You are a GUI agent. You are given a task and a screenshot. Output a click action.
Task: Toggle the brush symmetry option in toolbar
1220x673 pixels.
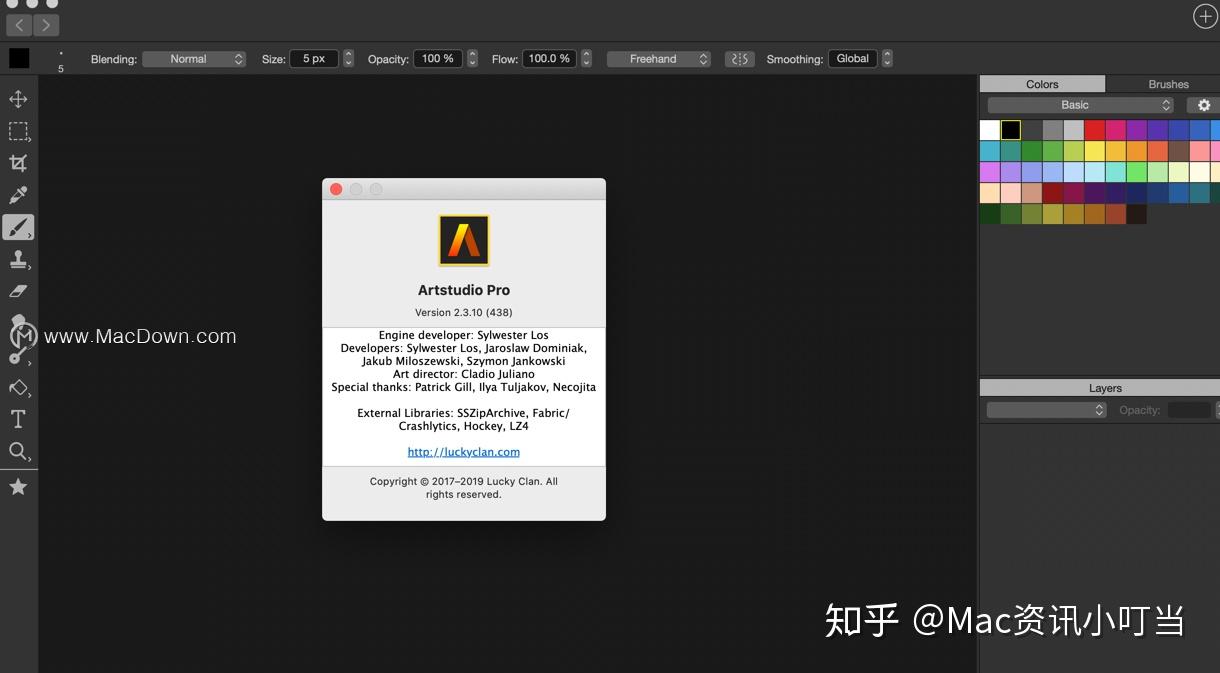pyautogui.click(x=739, y=59)
